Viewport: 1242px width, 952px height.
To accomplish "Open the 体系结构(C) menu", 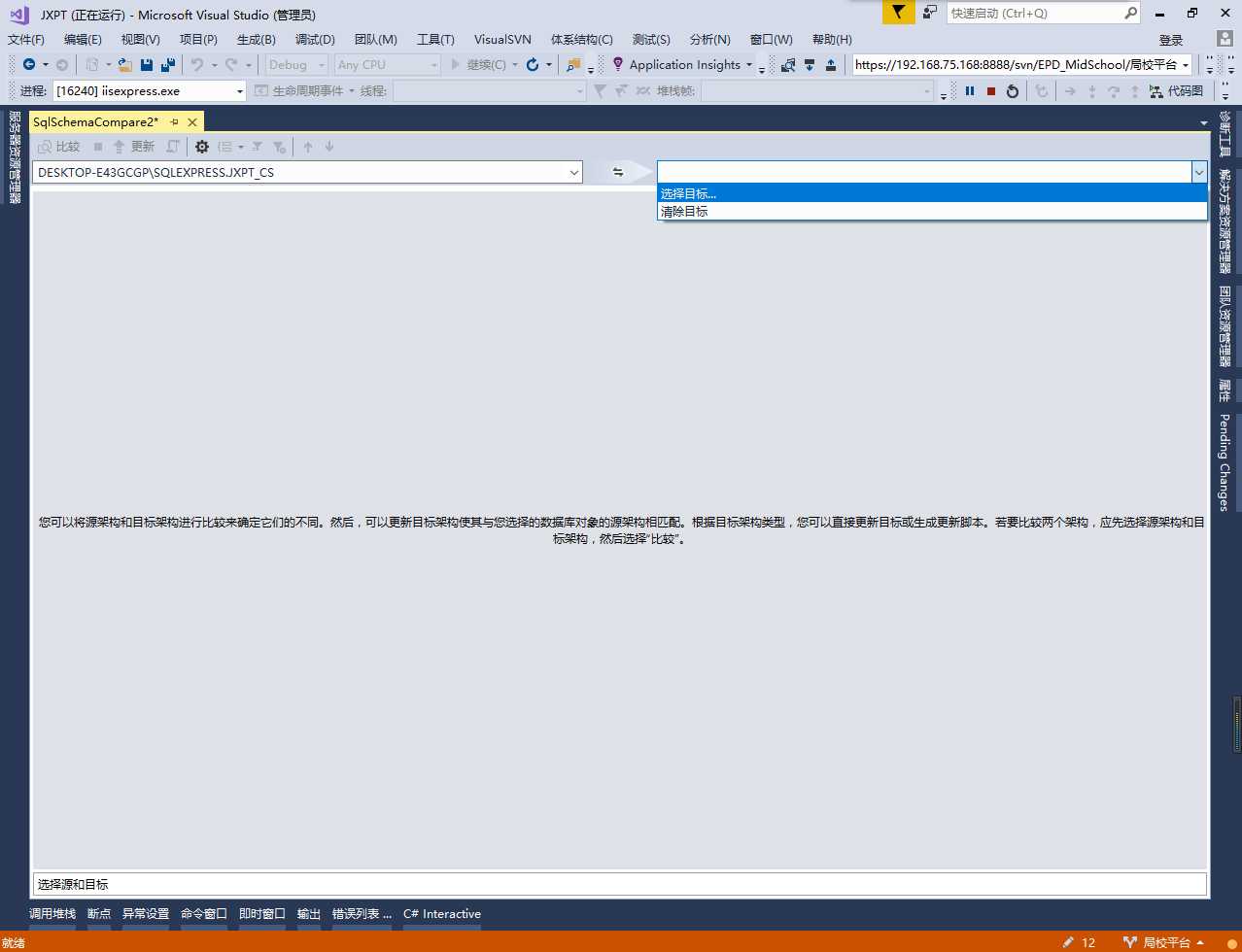I will point(581,40).
